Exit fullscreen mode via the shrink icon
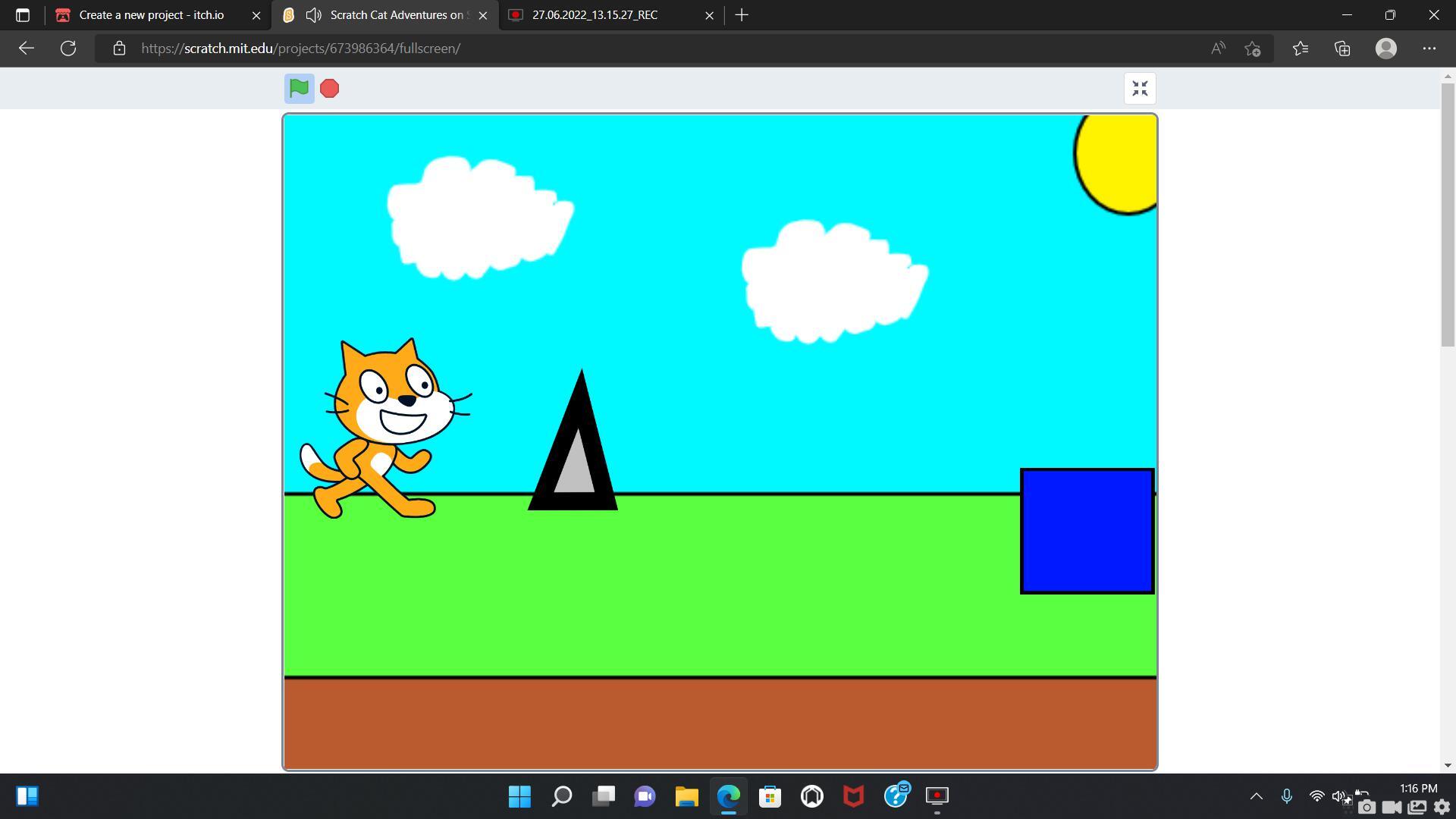 (x=1139, y=88)
